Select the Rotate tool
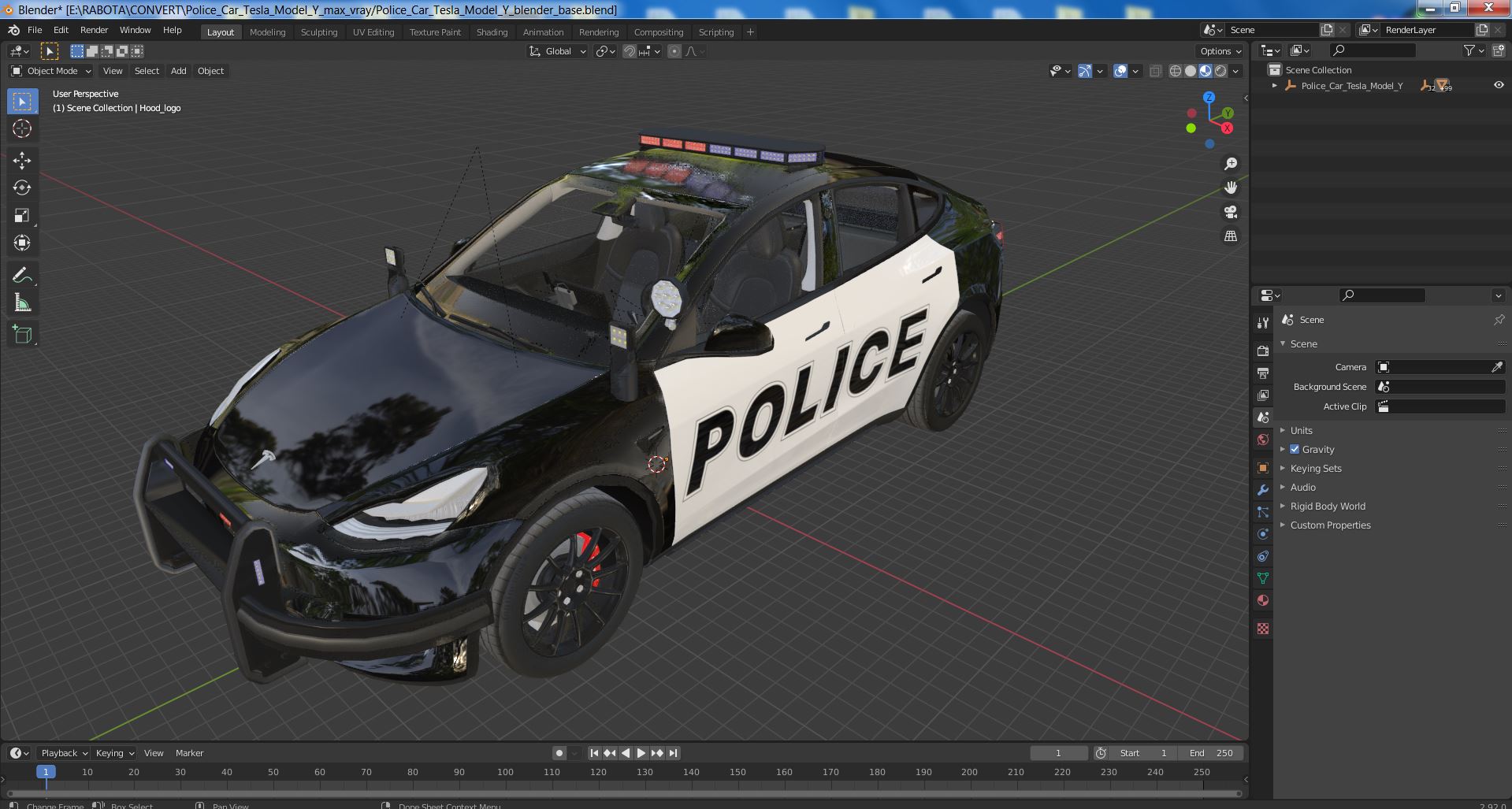The image size is (1512, 809). point(22,187)
